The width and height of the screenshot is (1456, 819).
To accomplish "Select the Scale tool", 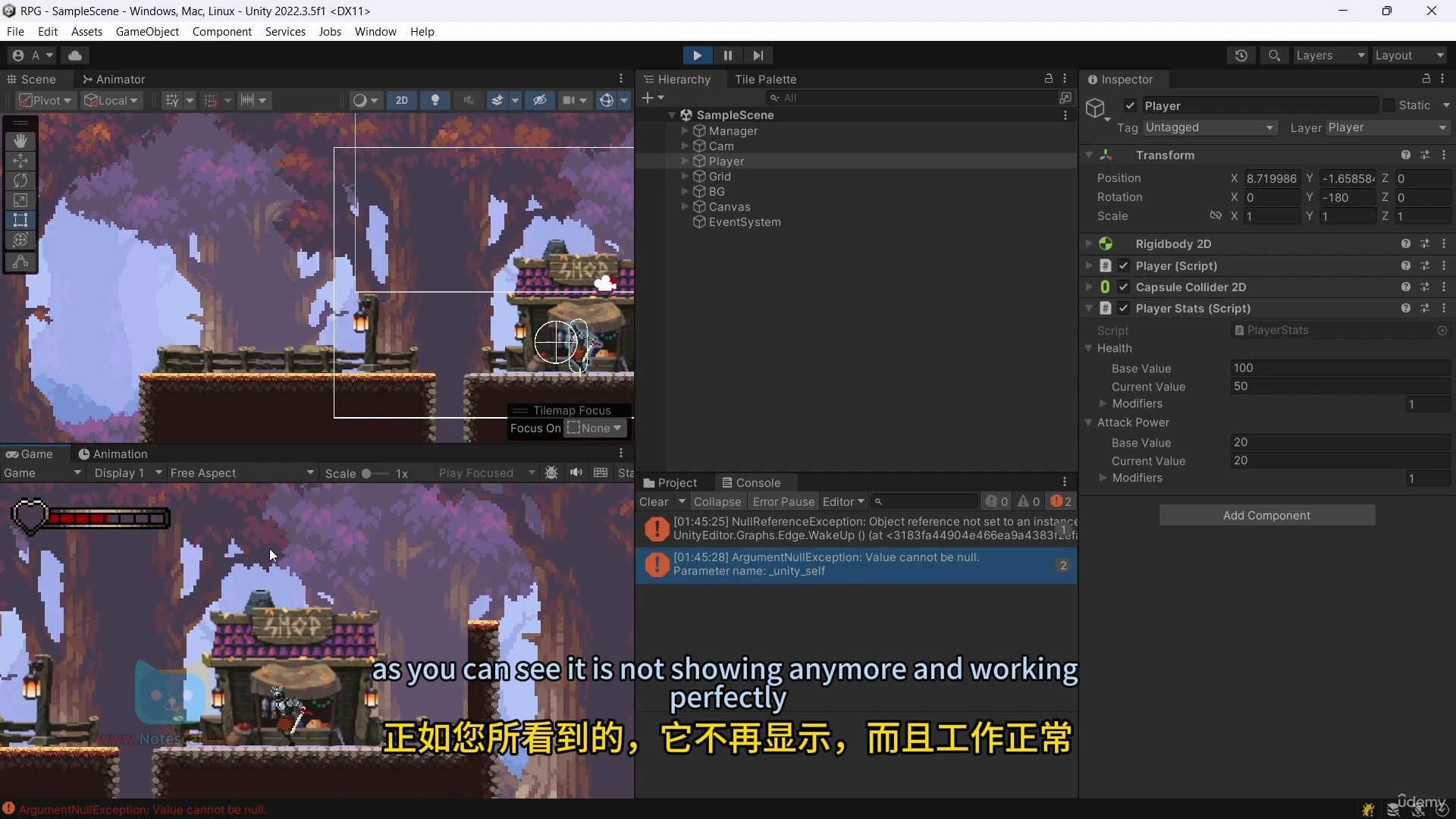I will pyautogui.click(x=20, y=200).
